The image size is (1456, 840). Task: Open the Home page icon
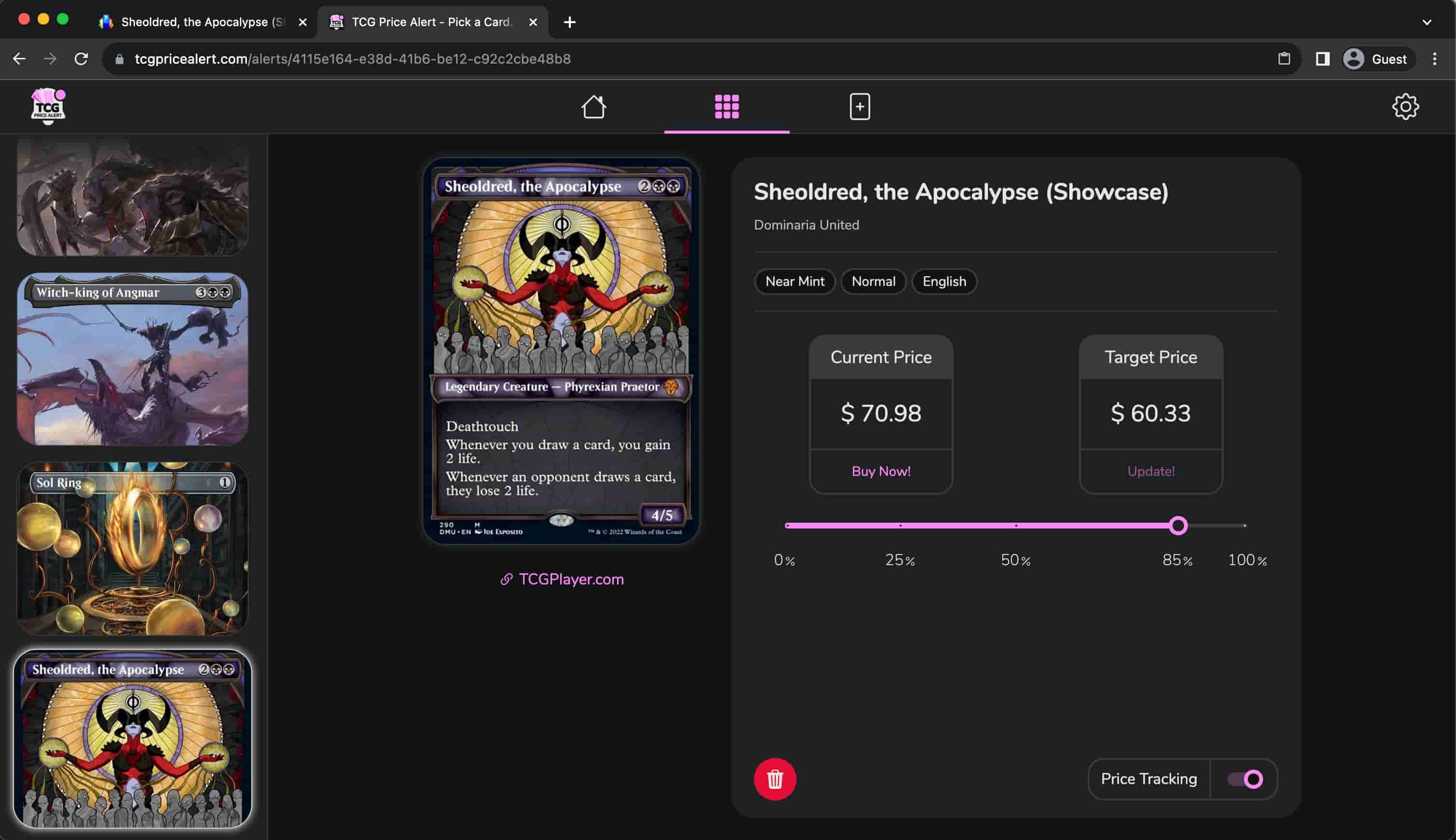coord(593,107)
